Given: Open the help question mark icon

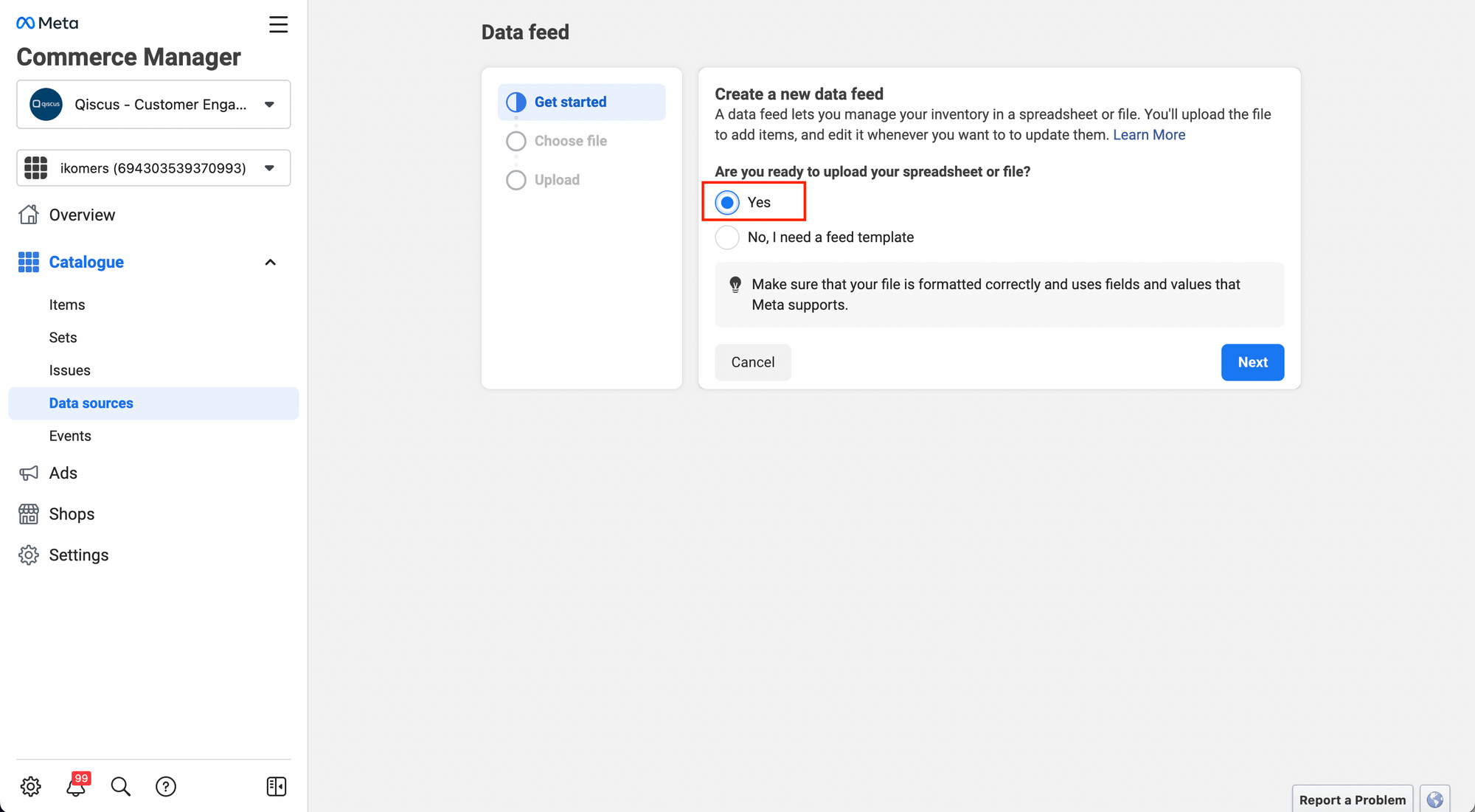Looking at the screenshot, I should (x=166, y=786).
